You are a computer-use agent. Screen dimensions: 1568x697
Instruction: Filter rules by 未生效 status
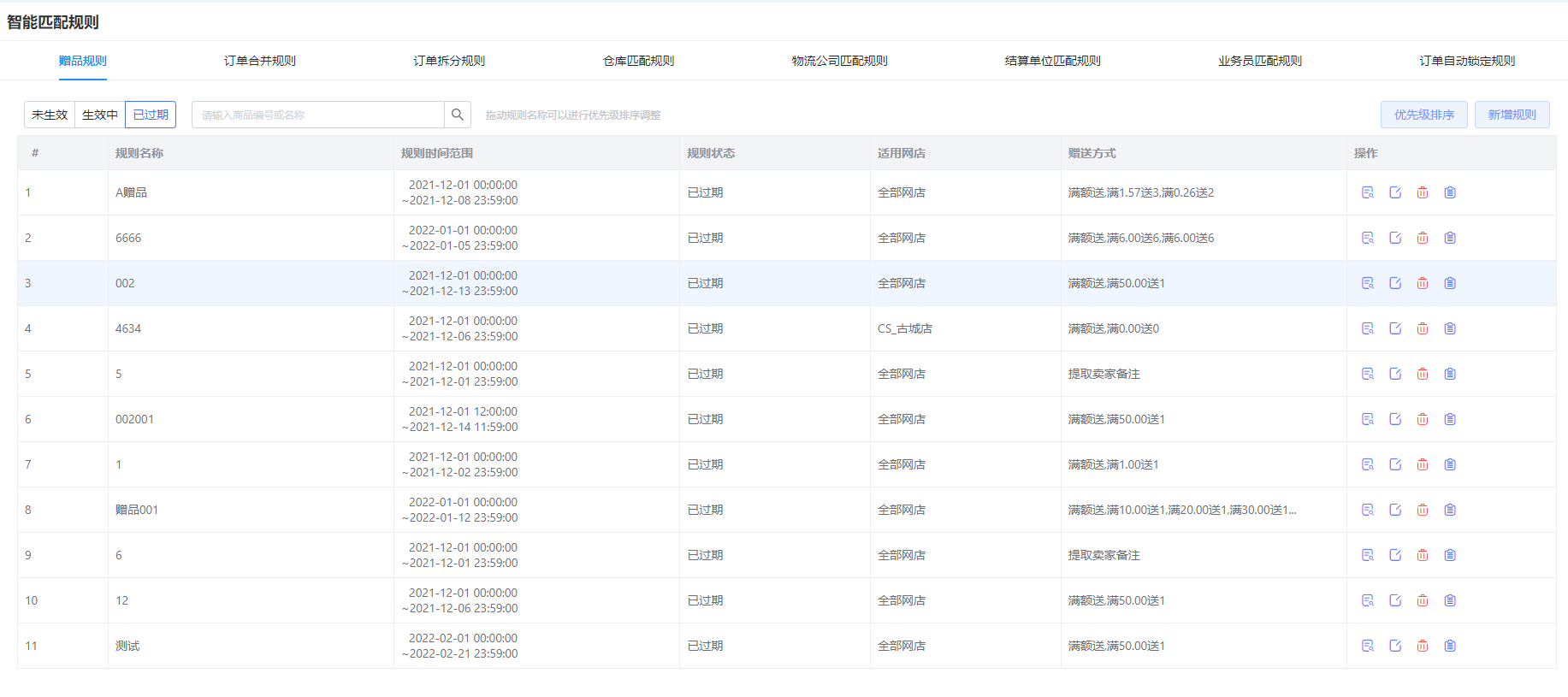[x=50, y=115]
